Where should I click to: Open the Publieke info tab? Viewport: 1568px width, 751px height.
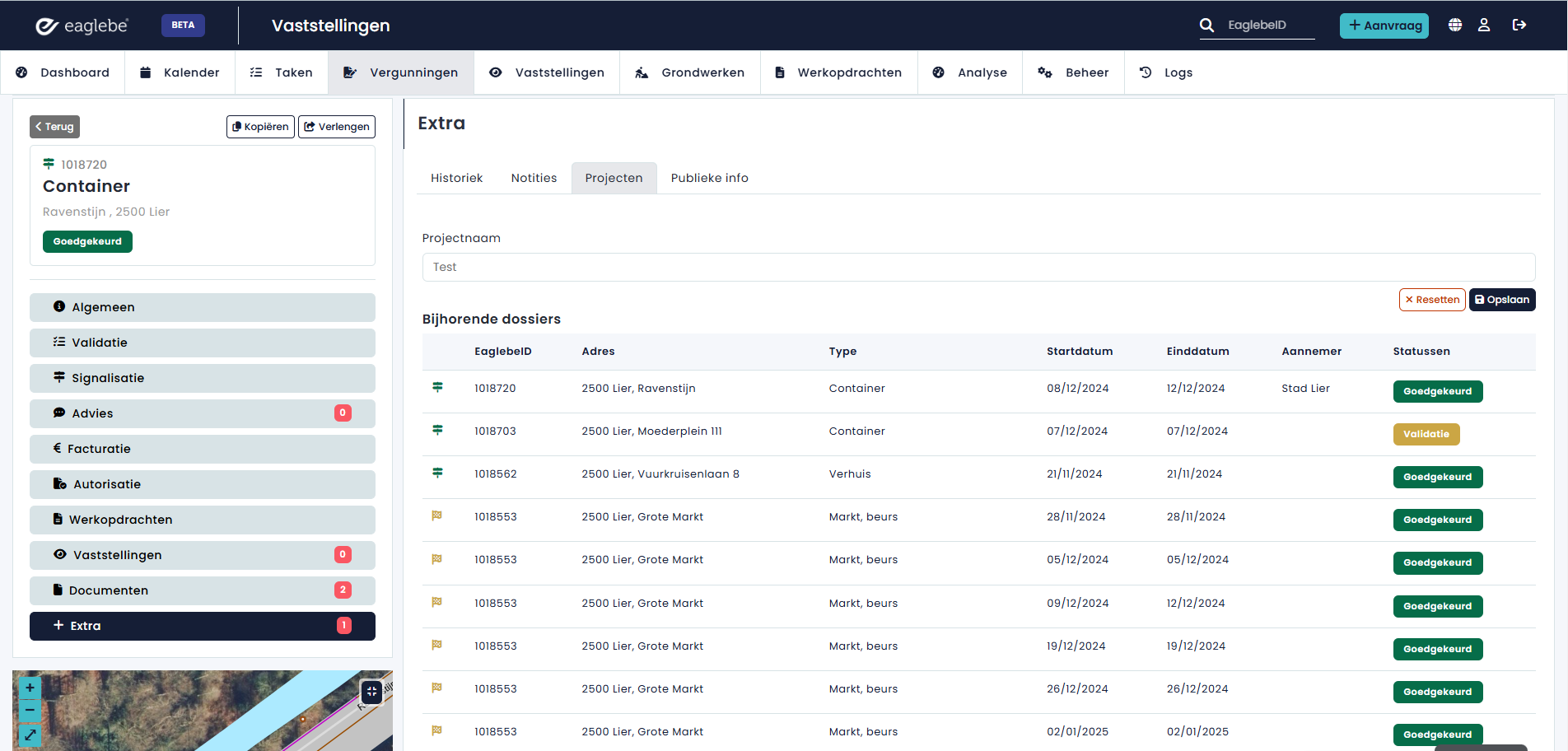coord(710,178)
